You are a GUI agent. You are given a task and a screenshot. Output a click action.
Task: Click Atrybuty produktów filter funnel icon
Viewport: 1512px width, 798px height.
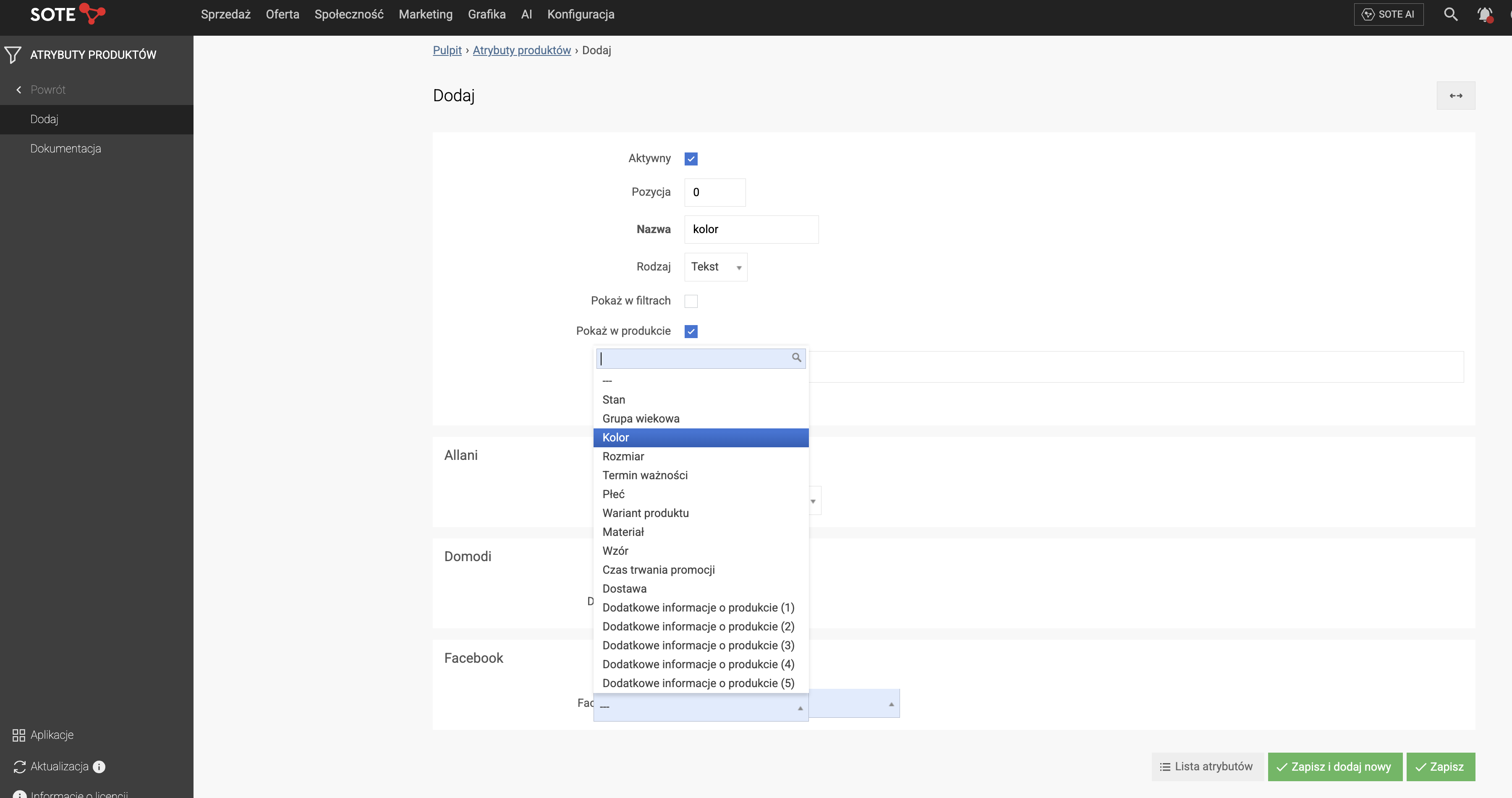pyautogui.click(x=13, y=55)
